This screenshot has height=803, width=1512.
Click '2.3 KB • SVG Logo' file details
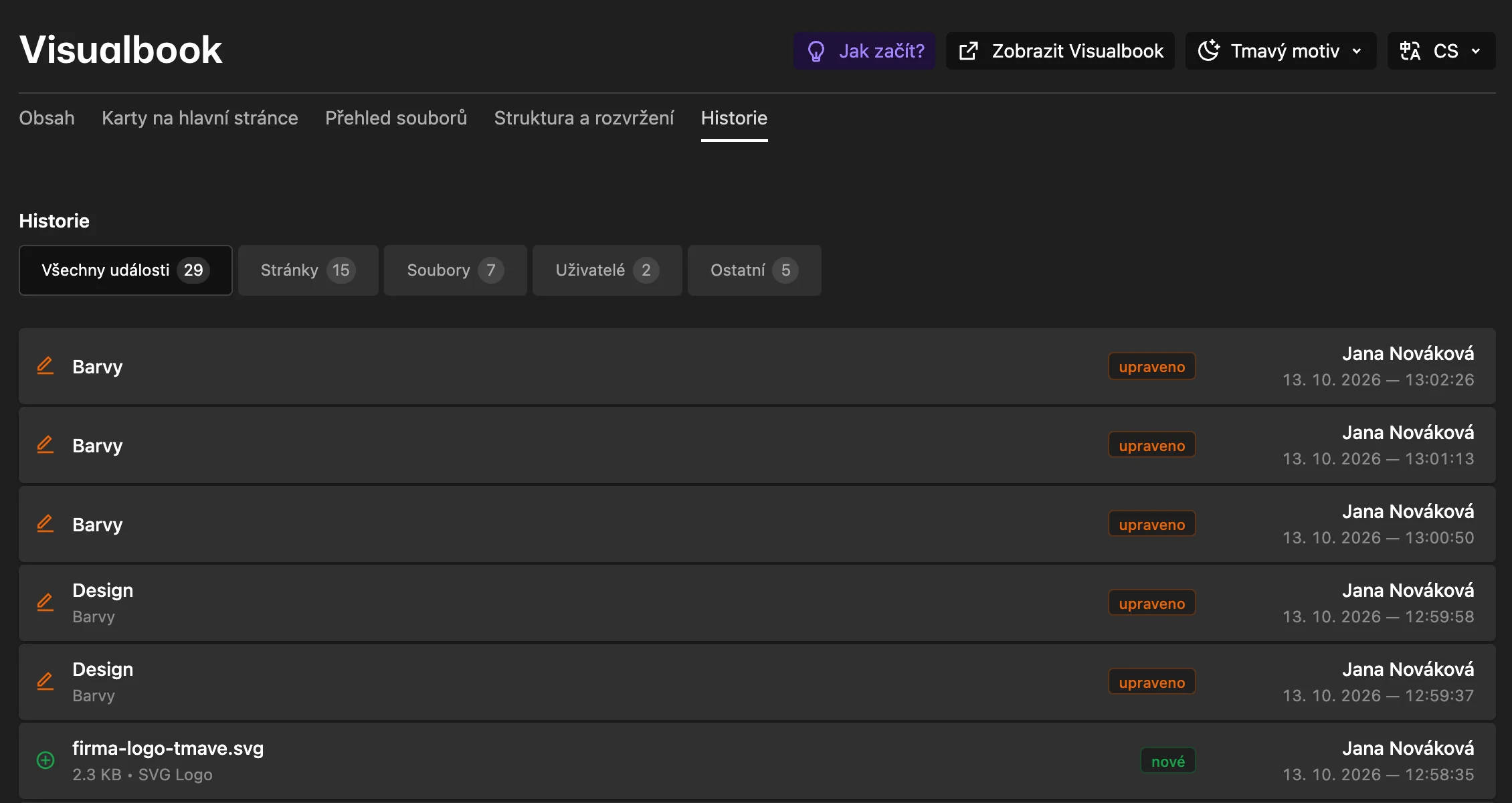coord(143,775)
